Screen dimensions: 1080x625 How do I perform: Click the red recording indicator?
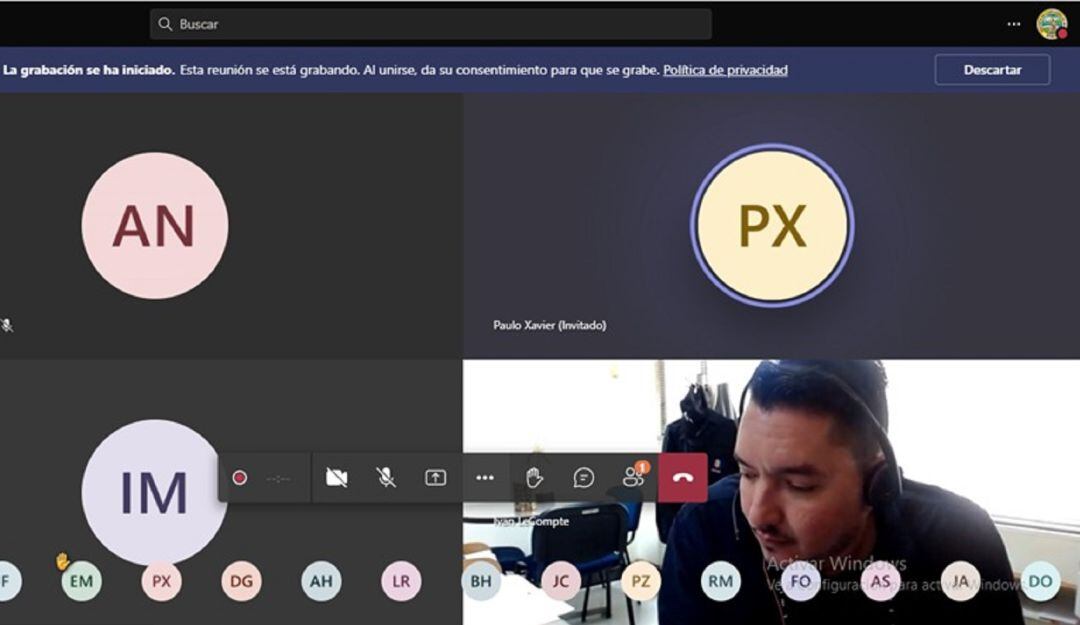(240, 478)
